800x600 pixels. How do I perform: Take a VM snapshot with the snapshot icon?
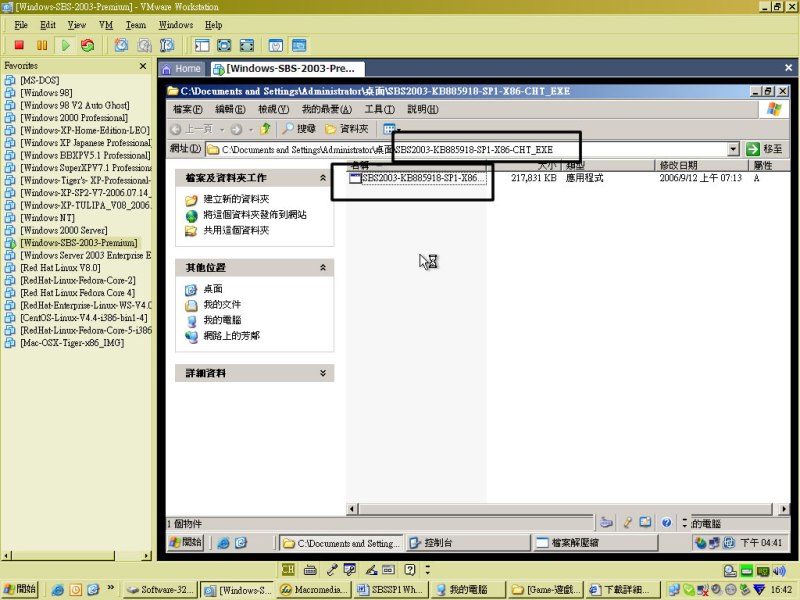[121, 45]
